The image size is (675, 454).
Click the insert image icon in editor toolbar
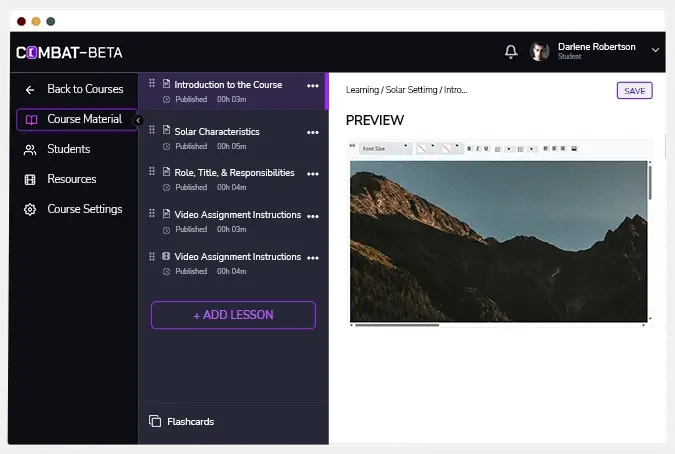tap(574, 148)
